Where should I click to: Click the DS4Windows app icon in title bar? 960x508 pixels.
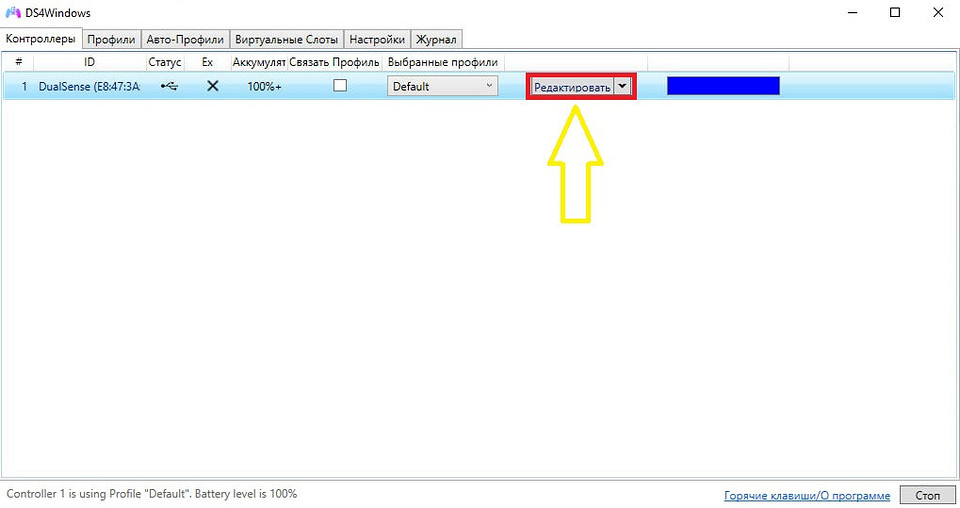pos(13,13)
